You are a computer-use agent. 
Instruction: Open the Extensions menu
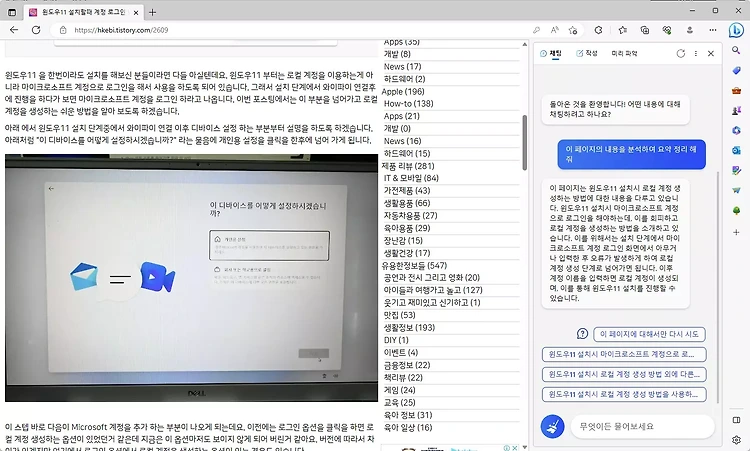click(598, 30)
